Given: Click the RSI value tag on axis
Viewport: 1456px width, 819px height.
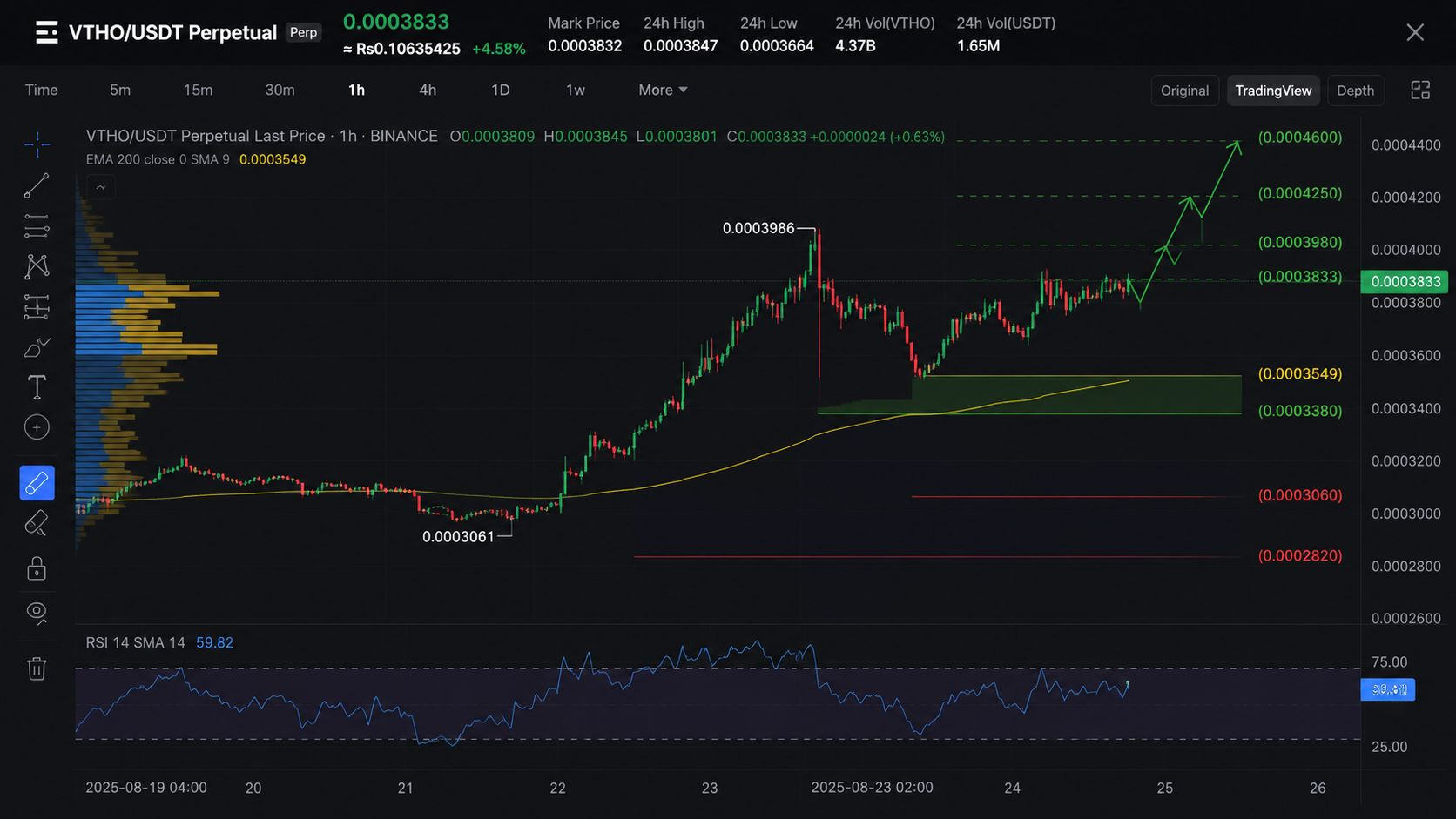Looking at the screenshot, I should point(1387,689).
